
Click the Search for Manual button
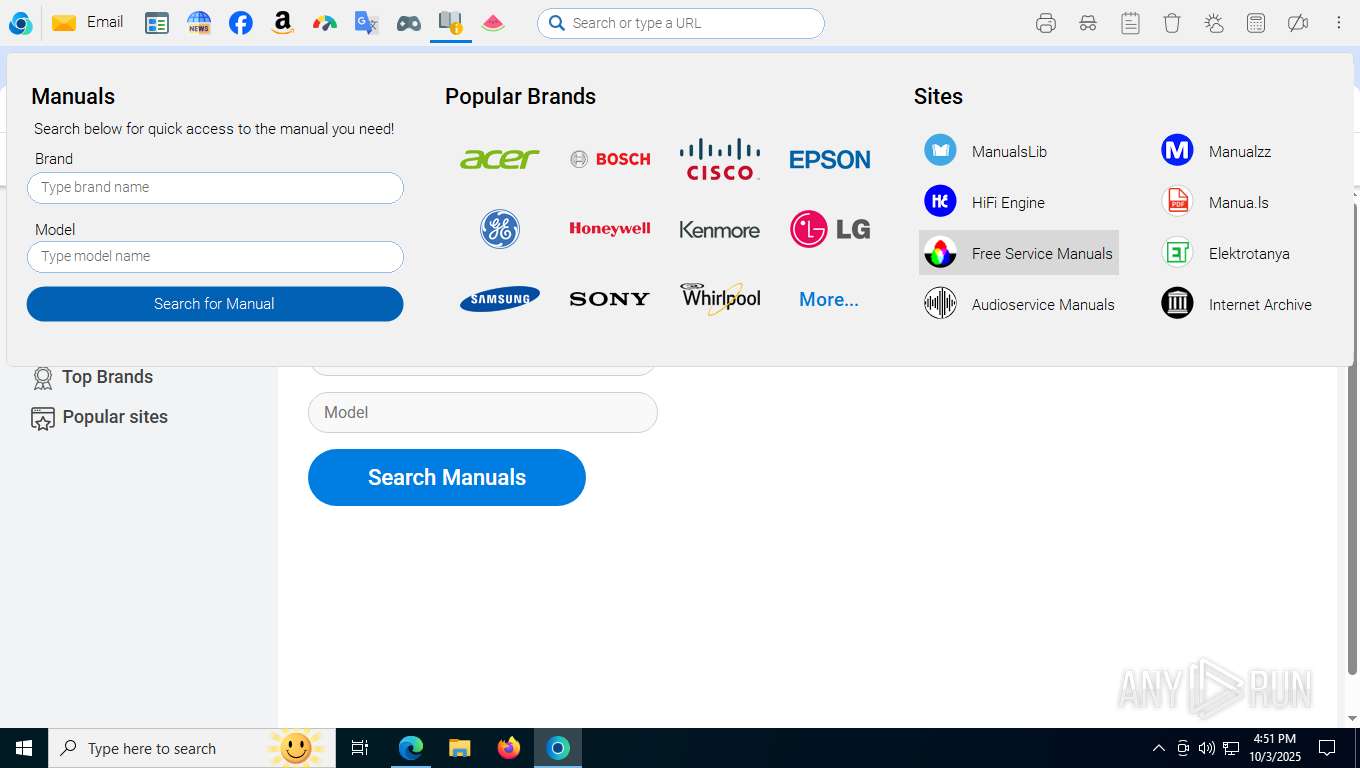tap(215, 304)
